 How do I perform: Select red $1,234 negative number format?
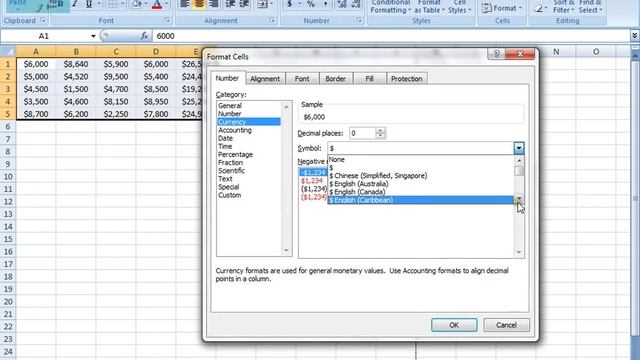click(x=313, y=180)
